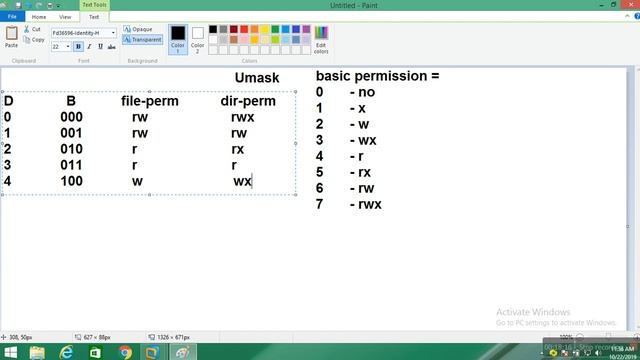640x360 pixels.
Task: Click the 'Umask' heading text
Action: coord(257,78)
